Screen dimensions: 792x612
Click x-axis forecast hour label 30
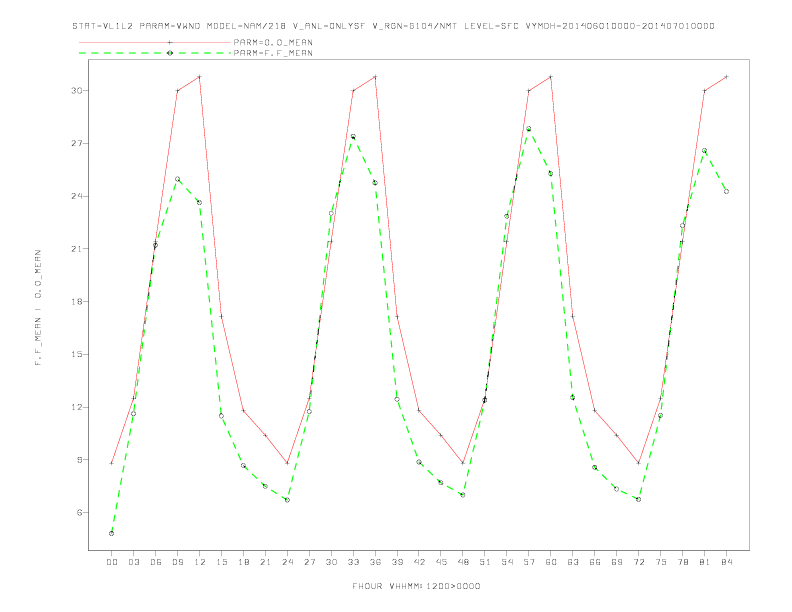[x=331, y=562]
